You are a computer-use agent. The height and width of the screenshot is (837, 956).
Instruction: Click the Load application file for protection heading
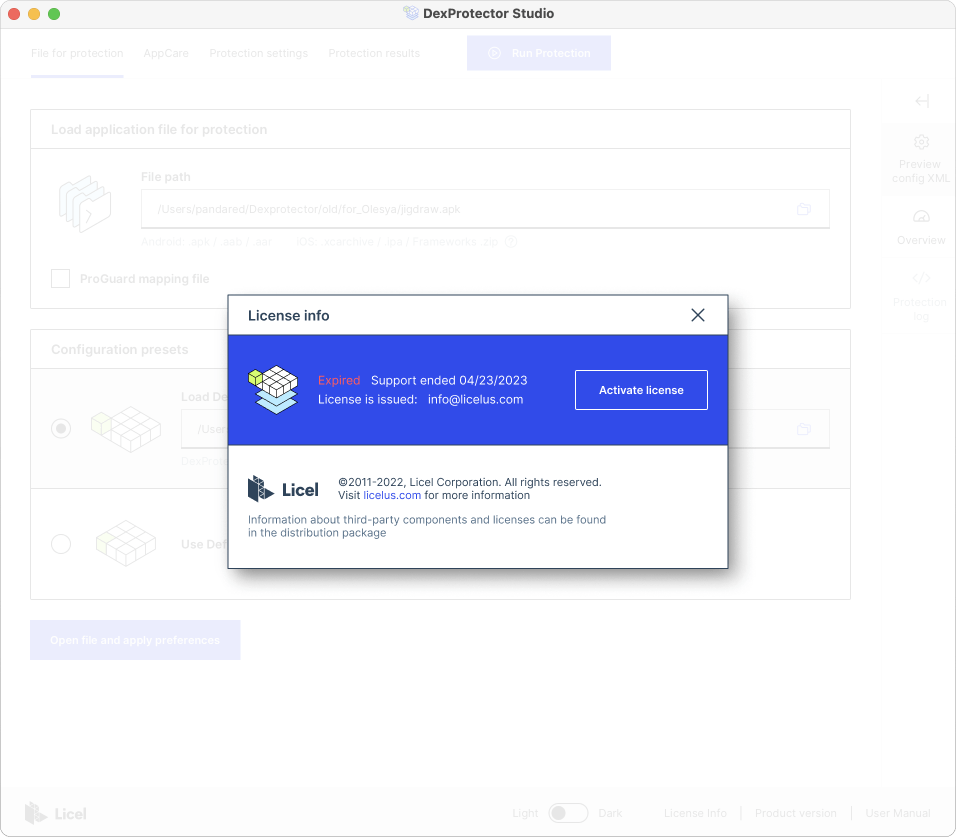[159, 129]
